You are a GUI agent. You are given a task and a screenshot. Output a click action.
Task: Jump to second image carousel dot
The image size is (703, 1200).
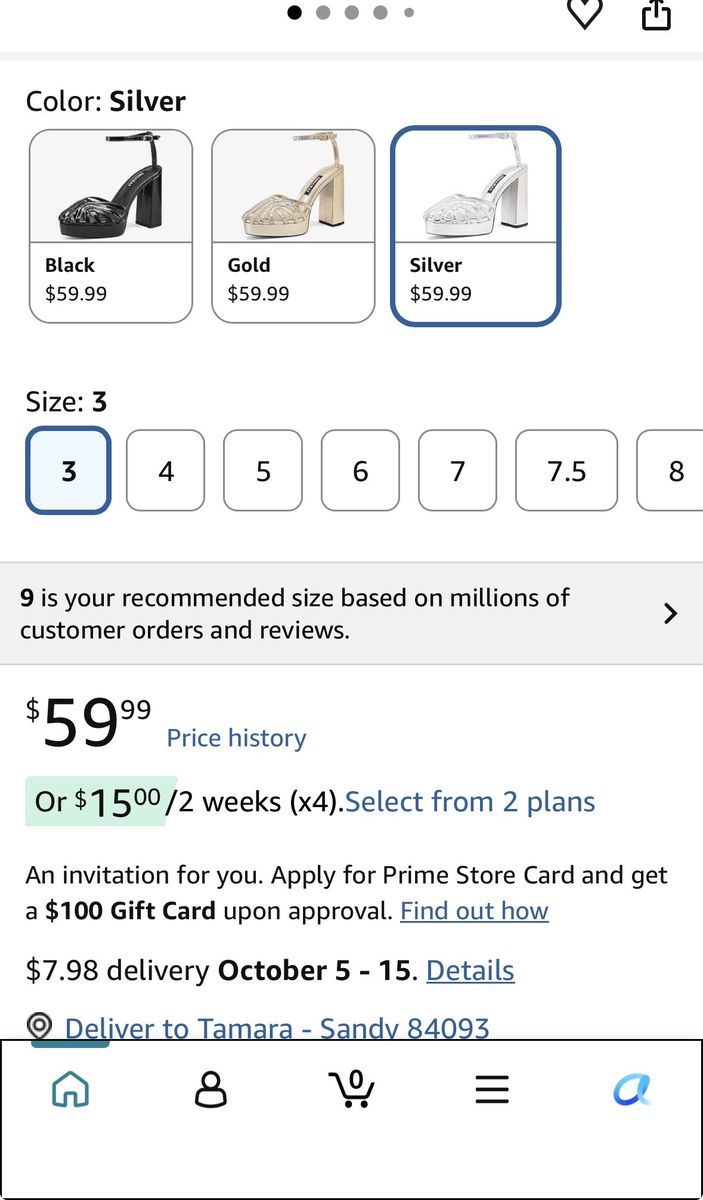323,13
